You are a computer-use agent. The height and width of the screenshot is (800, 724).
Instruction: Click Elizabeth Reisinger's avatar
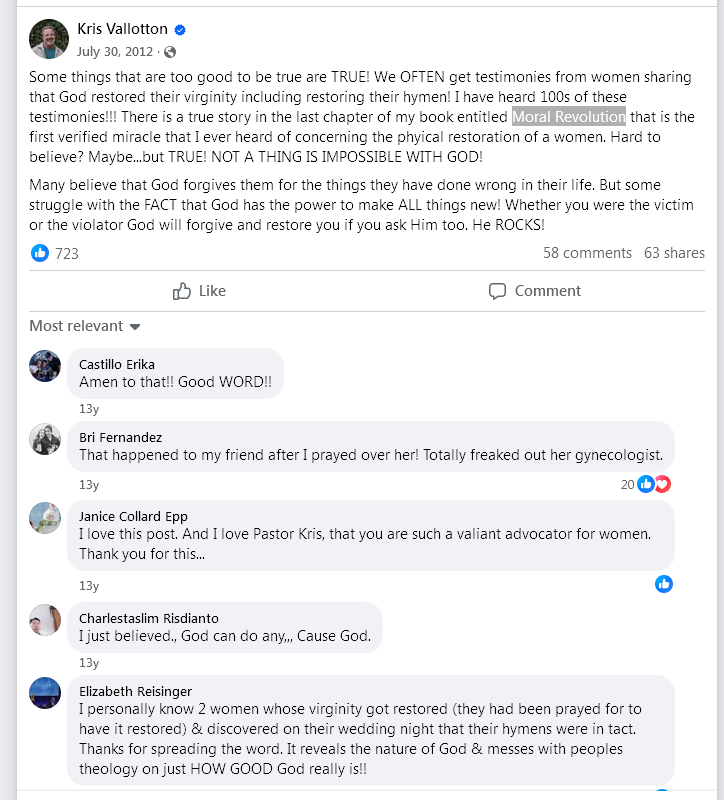point(45,693)
